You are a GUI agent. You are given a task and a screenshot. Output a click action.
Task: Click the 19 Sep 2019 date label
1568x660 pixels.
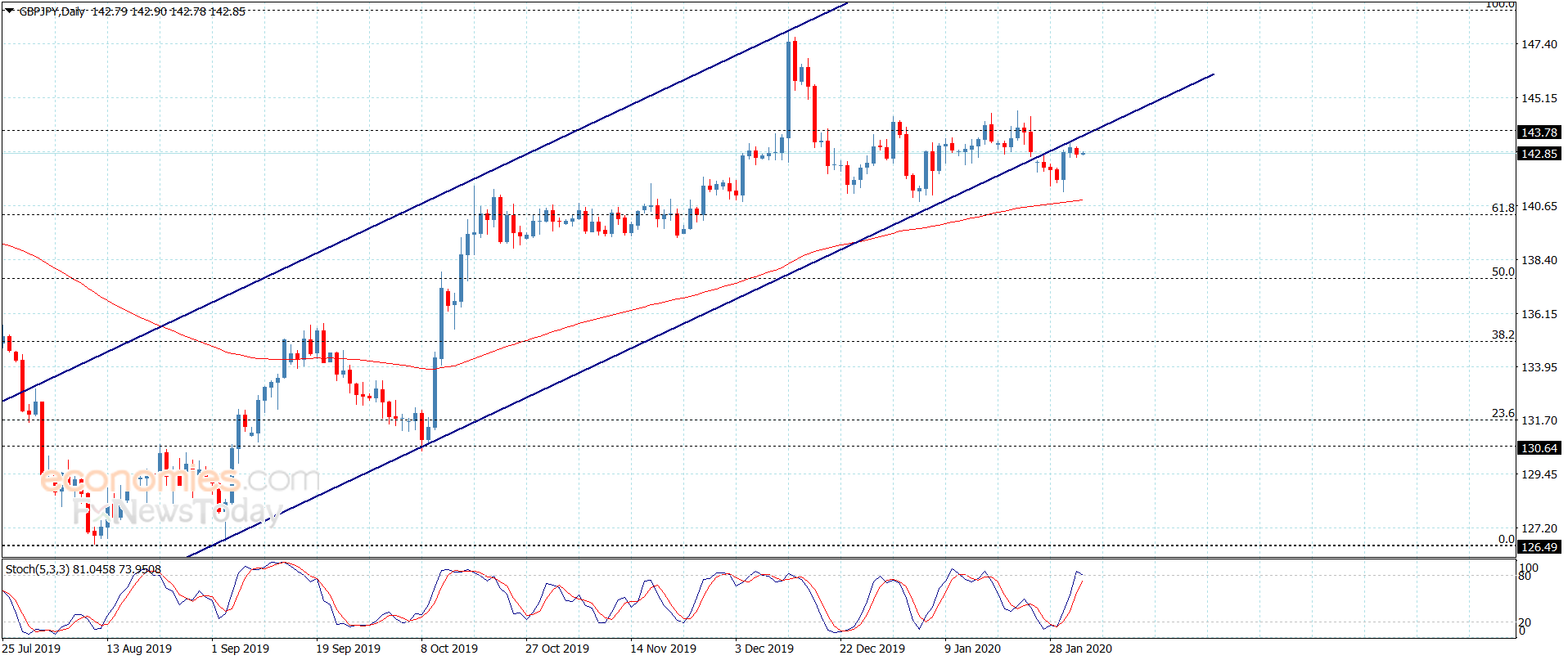[x=348, y=649]
